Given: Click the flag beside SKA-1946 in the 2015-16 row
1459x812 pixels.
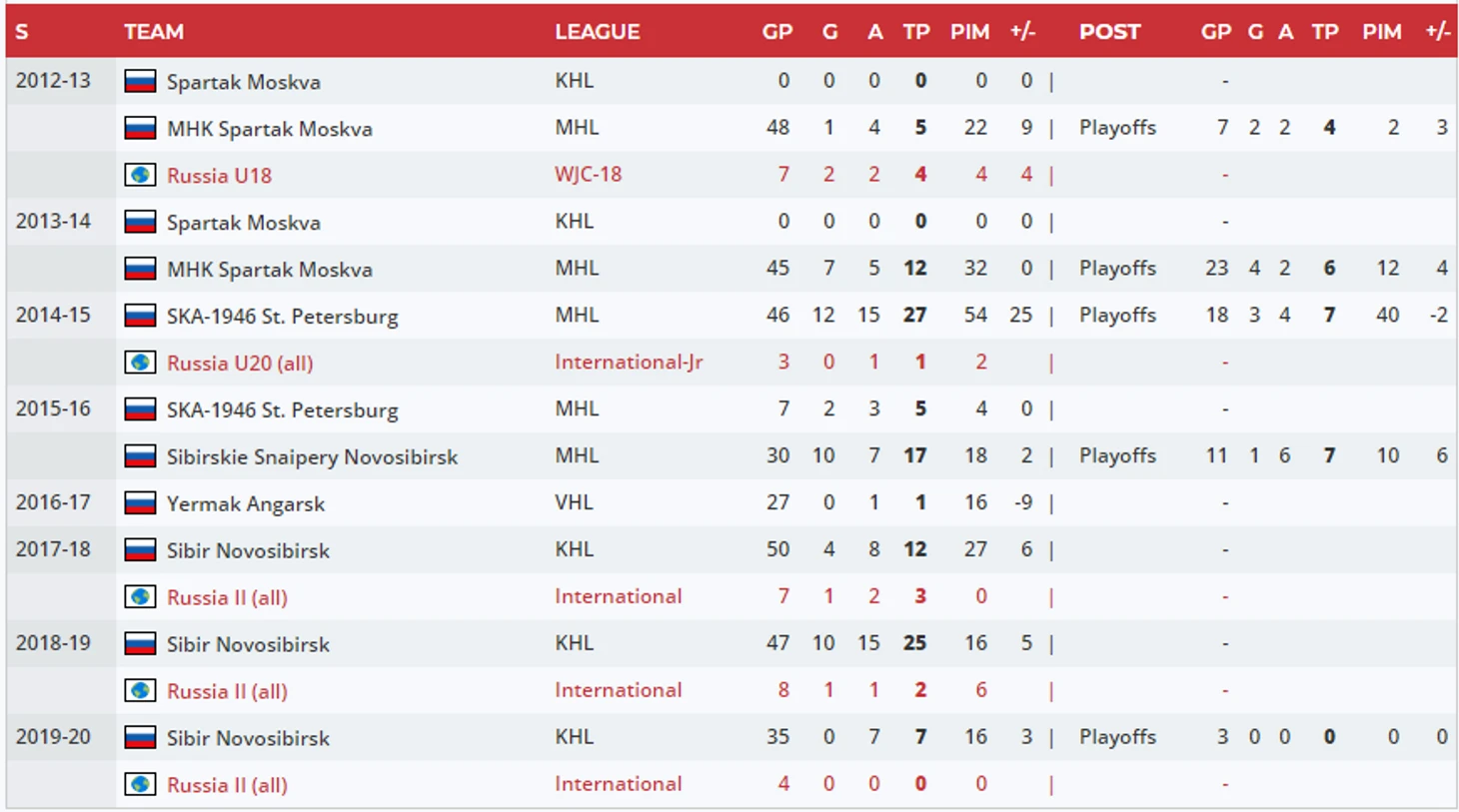Looking at the screenshot, I should tap(140, 409).
